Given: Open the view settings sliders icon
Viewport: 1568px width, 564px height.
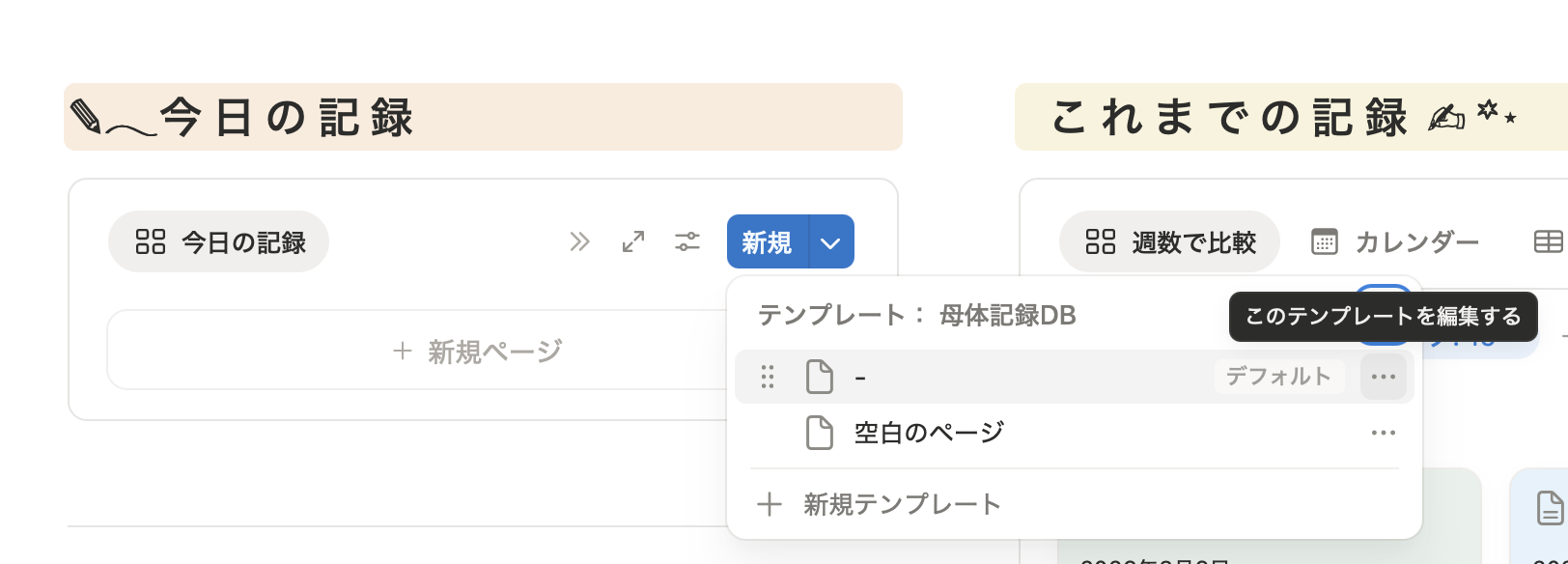Looking at the screenshot, I should coord(687,241).
